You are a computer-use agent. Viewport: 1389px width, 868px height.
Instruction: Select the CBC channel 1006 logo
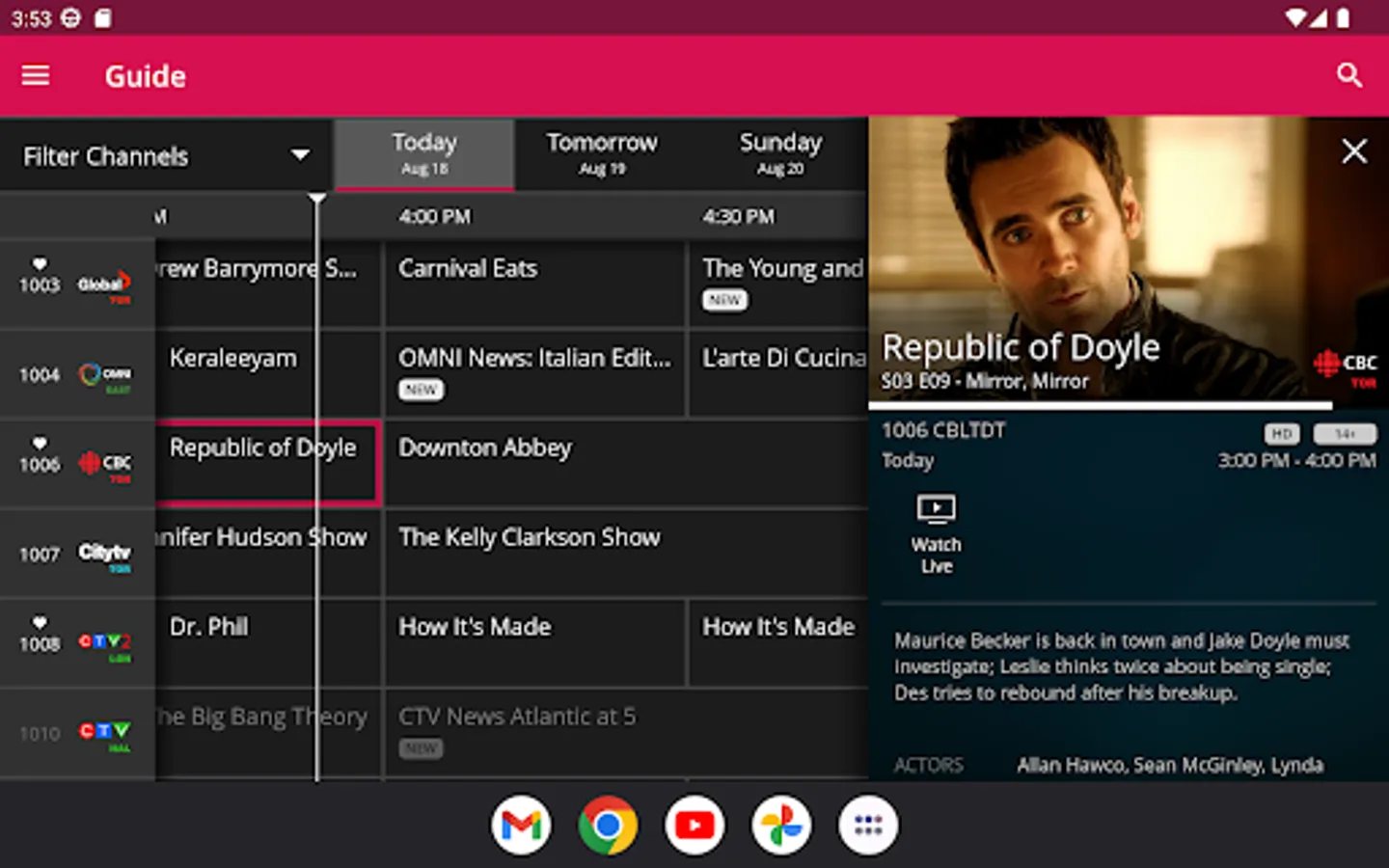click(104, 464)
